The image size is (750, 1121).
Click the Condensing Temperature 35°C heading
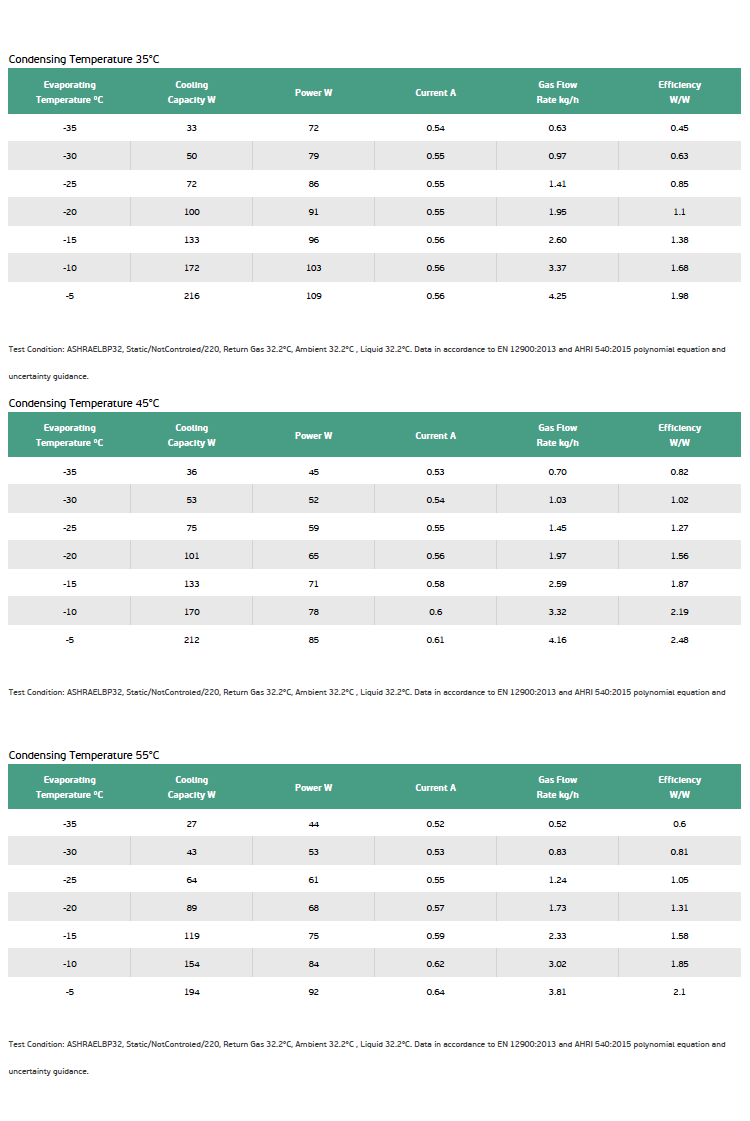[84, 59]
